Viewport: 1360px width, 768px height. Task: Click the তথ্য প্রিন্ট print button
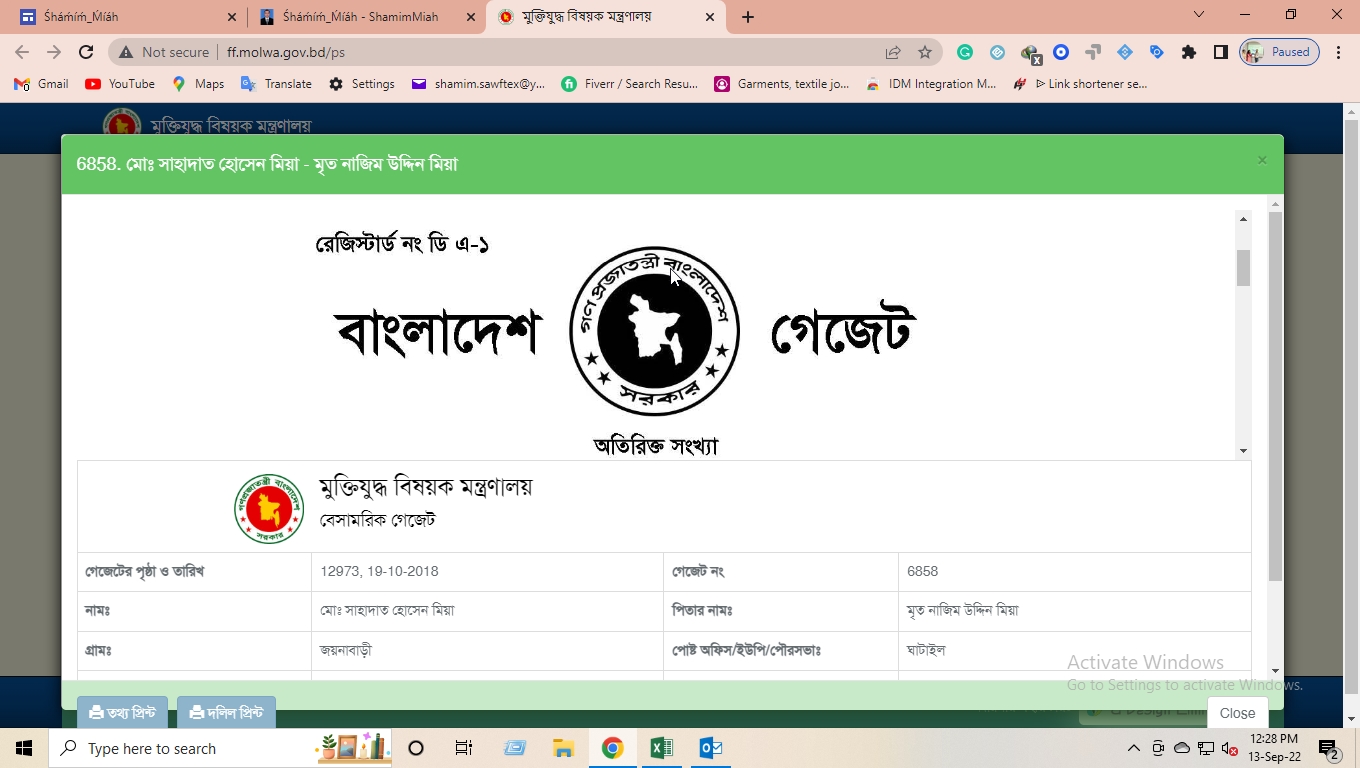coord(122,713)
